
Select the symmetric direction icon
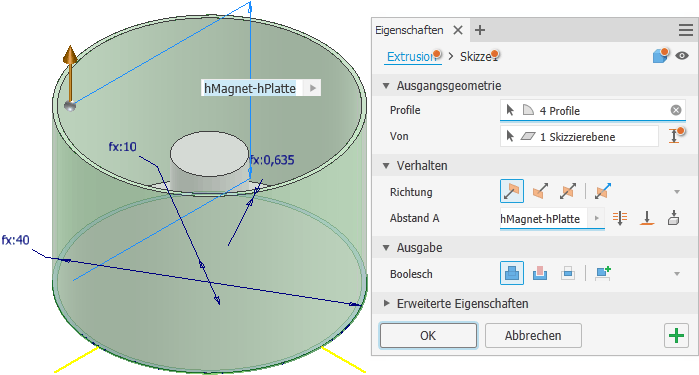click(x=567, y=192)
